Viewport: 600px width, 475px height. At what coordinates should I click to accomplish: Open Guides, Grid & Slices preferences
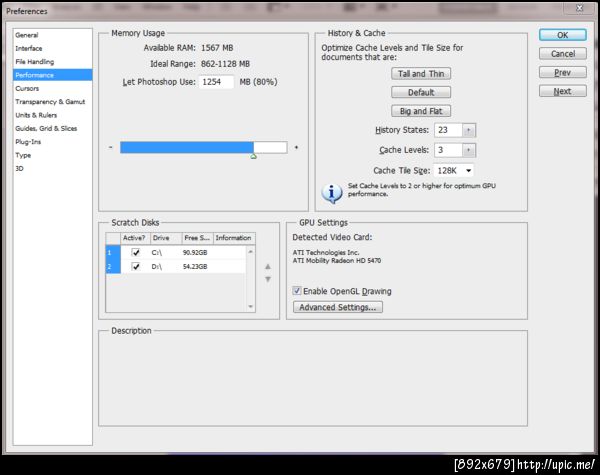point(52,129)
